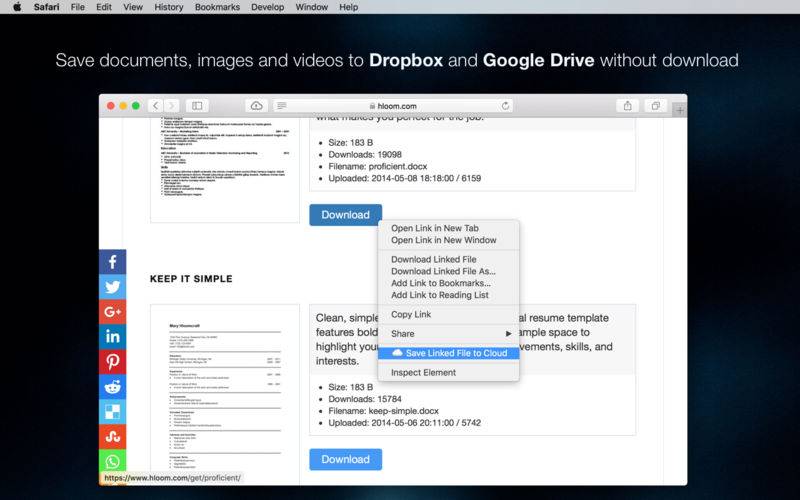The height and width of the screenshot is (500, 800).
Task: Click Download button for proficient.docx
Action: [345, 215]
